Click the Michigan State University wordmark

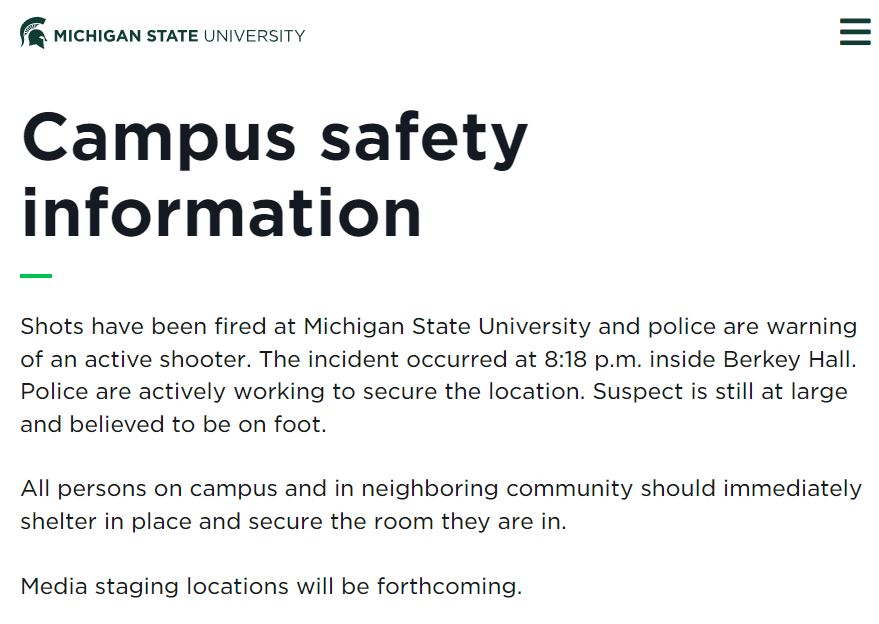[179, 36]
